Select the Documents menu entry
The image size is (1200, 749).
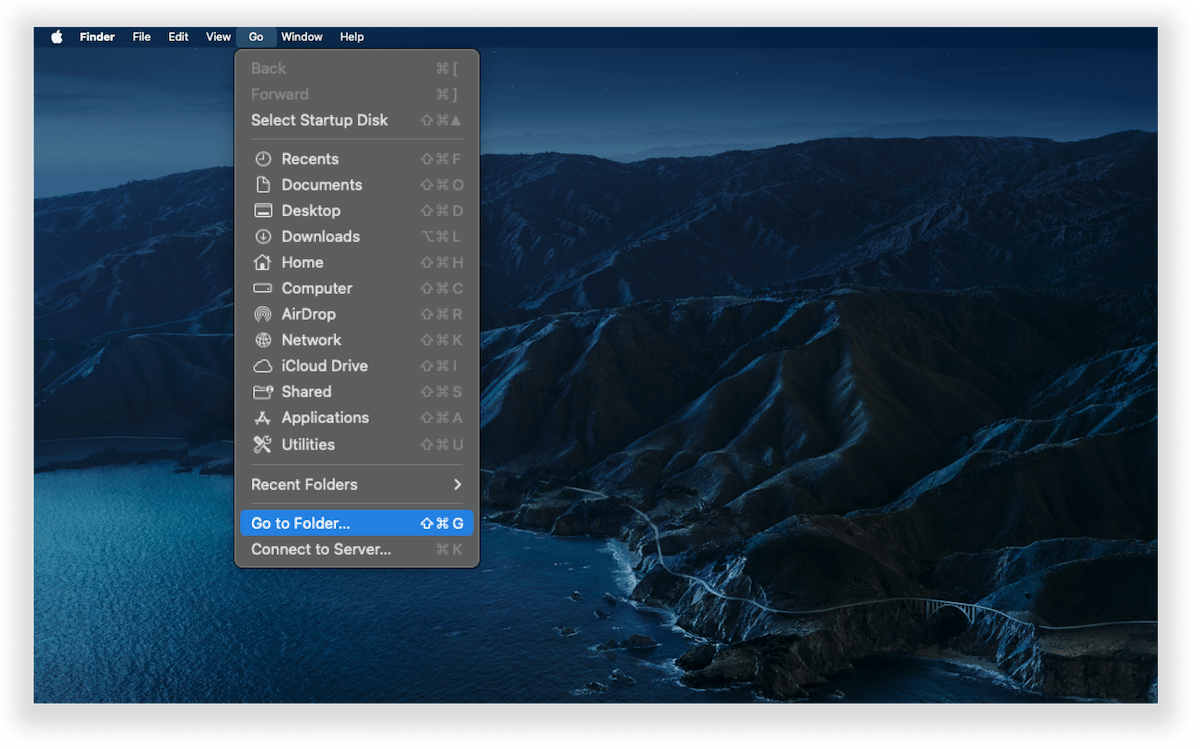(x=357, y=185)
